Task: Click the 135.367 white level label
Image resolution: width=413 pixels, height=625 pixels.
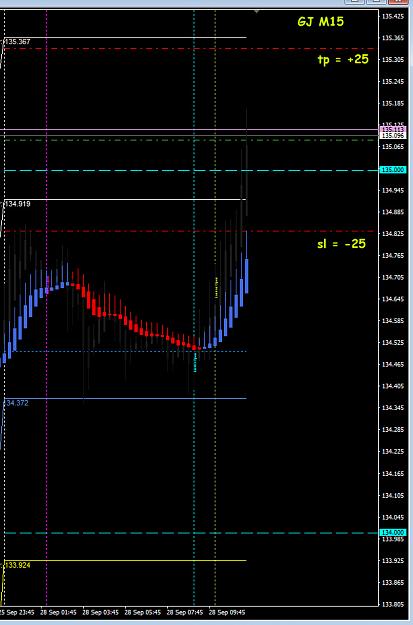Action: click(x=17, y=41)
